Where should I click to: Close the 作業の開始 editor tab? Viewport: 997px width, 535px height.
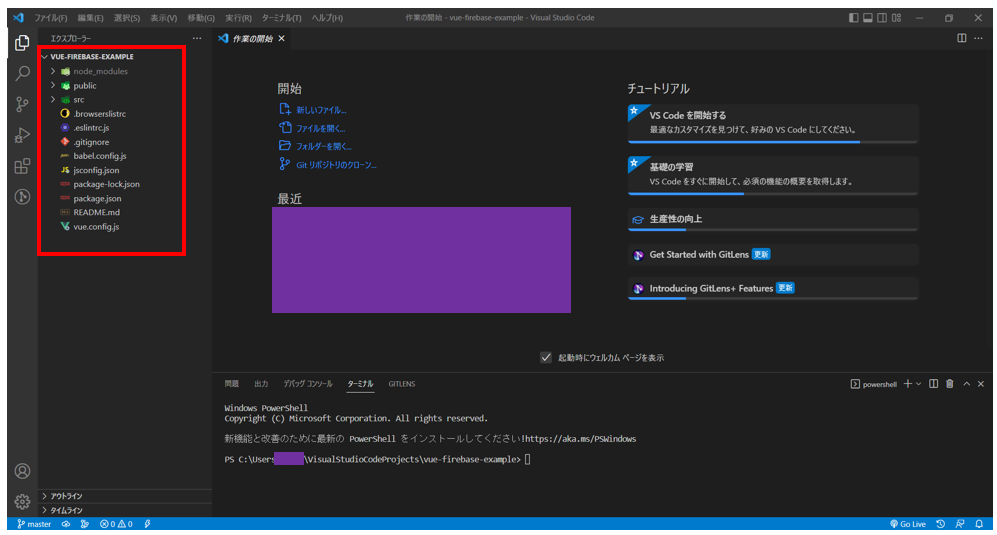click(x=281, y=39)
